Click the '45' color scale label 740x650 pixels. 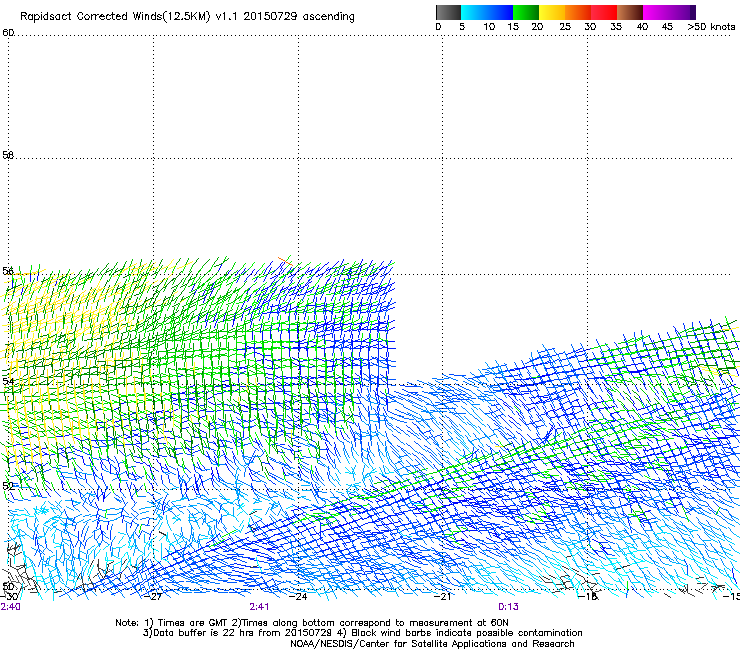(667, 27)
